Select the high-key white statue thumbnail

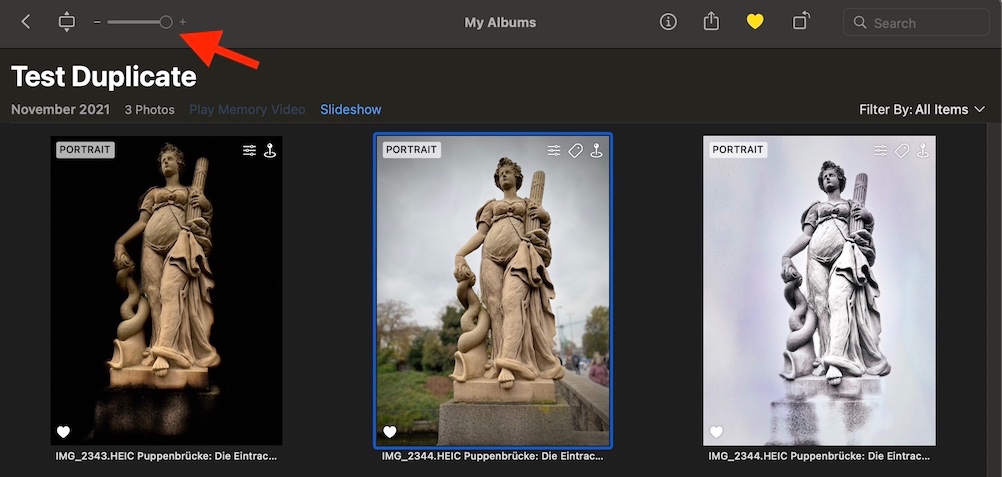[819, 290]
